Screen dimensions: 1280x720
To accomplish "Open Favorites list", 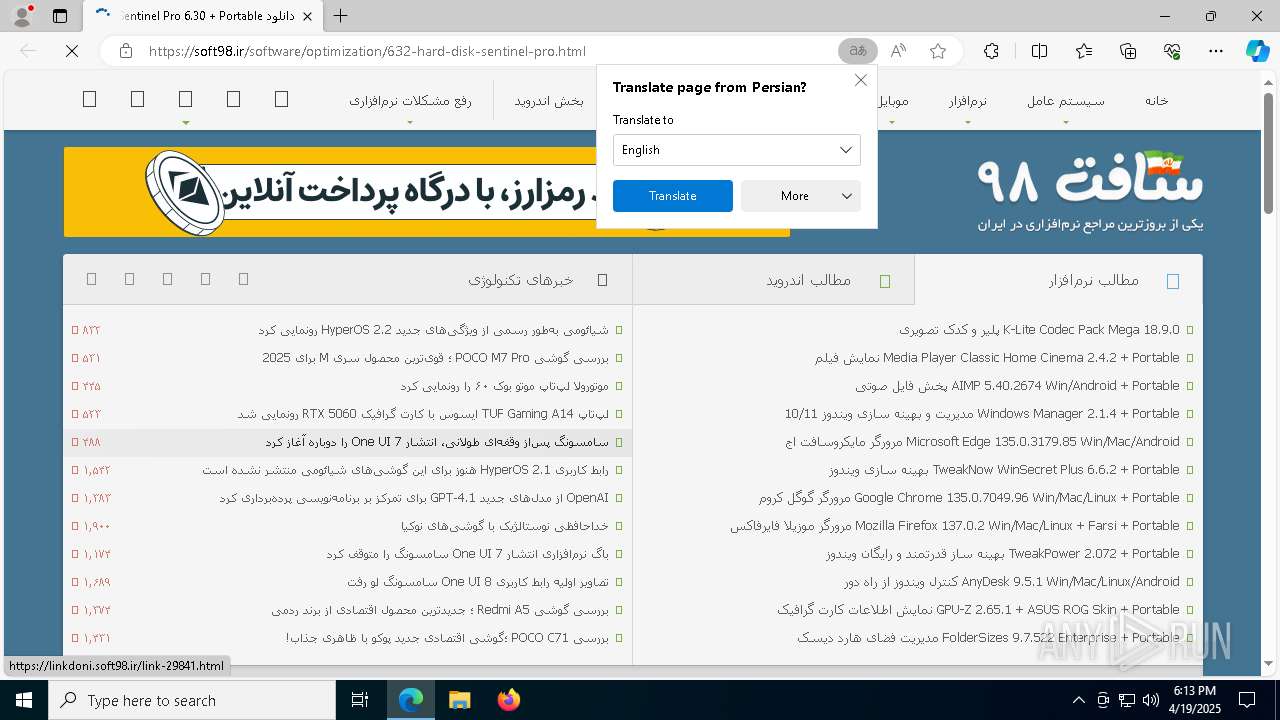I will 1084,51.
